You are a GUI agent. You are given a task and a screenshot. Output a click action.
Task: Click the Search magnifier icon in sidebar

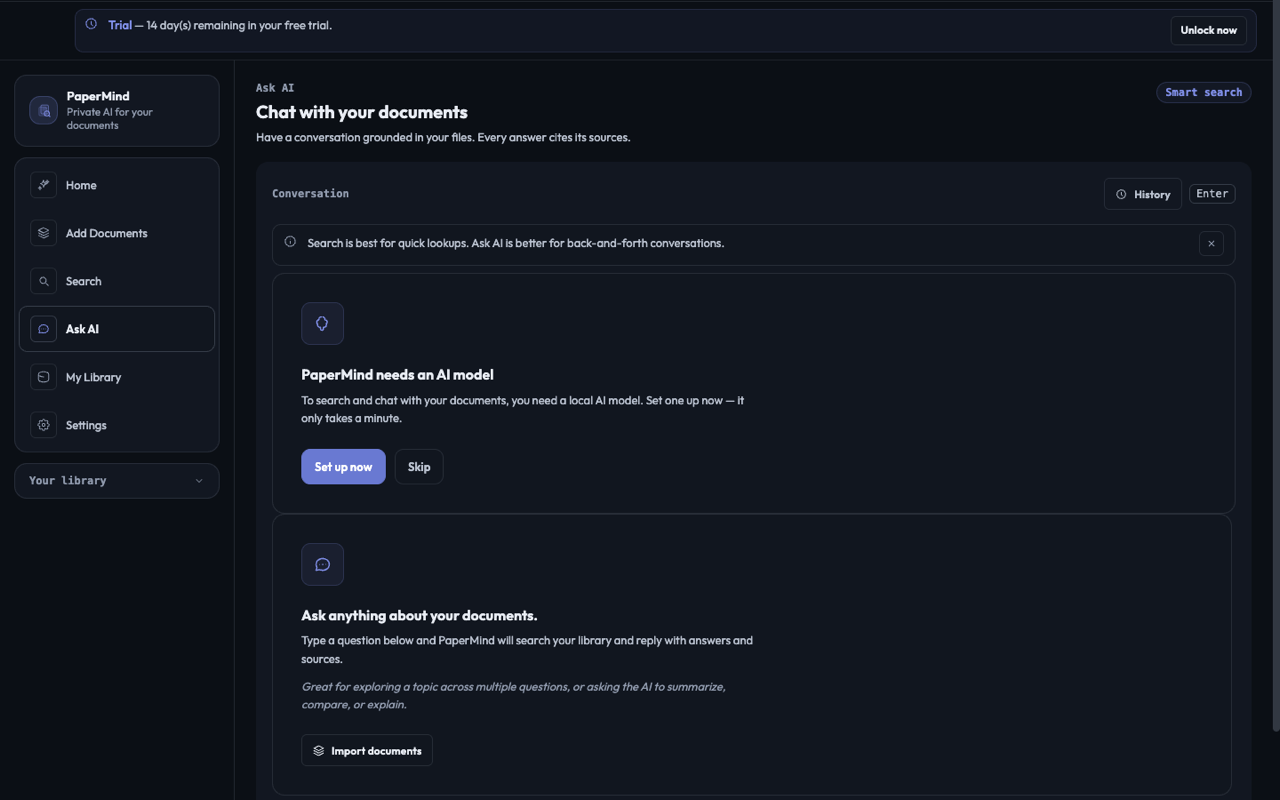click(x=43, y=281)
